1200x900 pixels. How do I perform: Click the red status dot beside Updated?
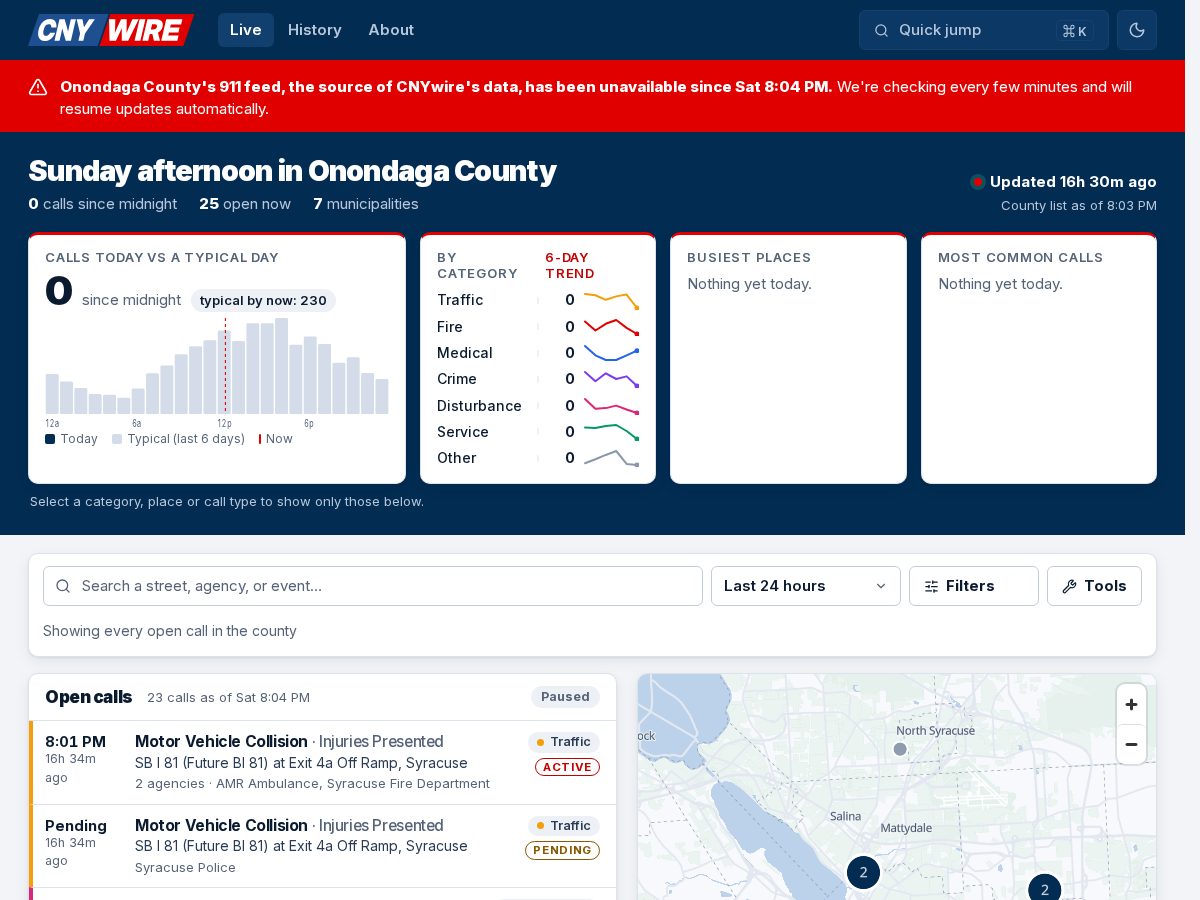tap(977, 182)
